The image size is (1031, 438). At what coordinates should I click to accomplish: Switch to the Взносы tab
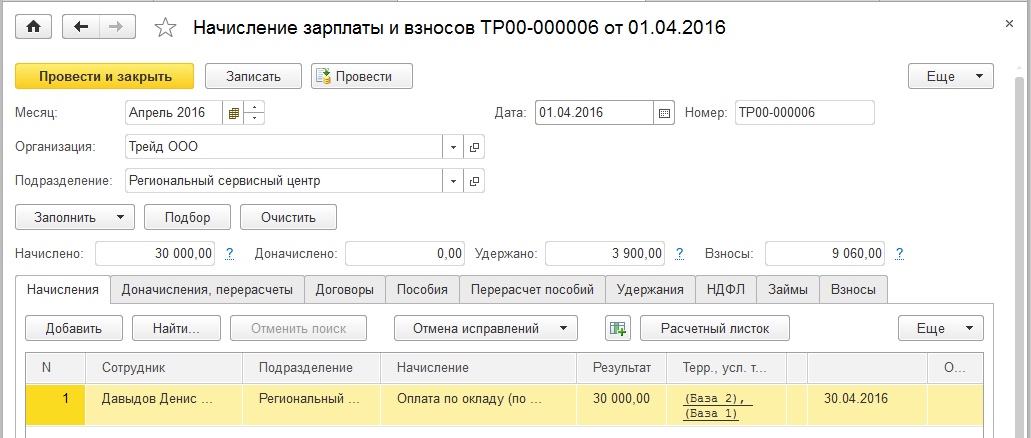tap(852, 289)
